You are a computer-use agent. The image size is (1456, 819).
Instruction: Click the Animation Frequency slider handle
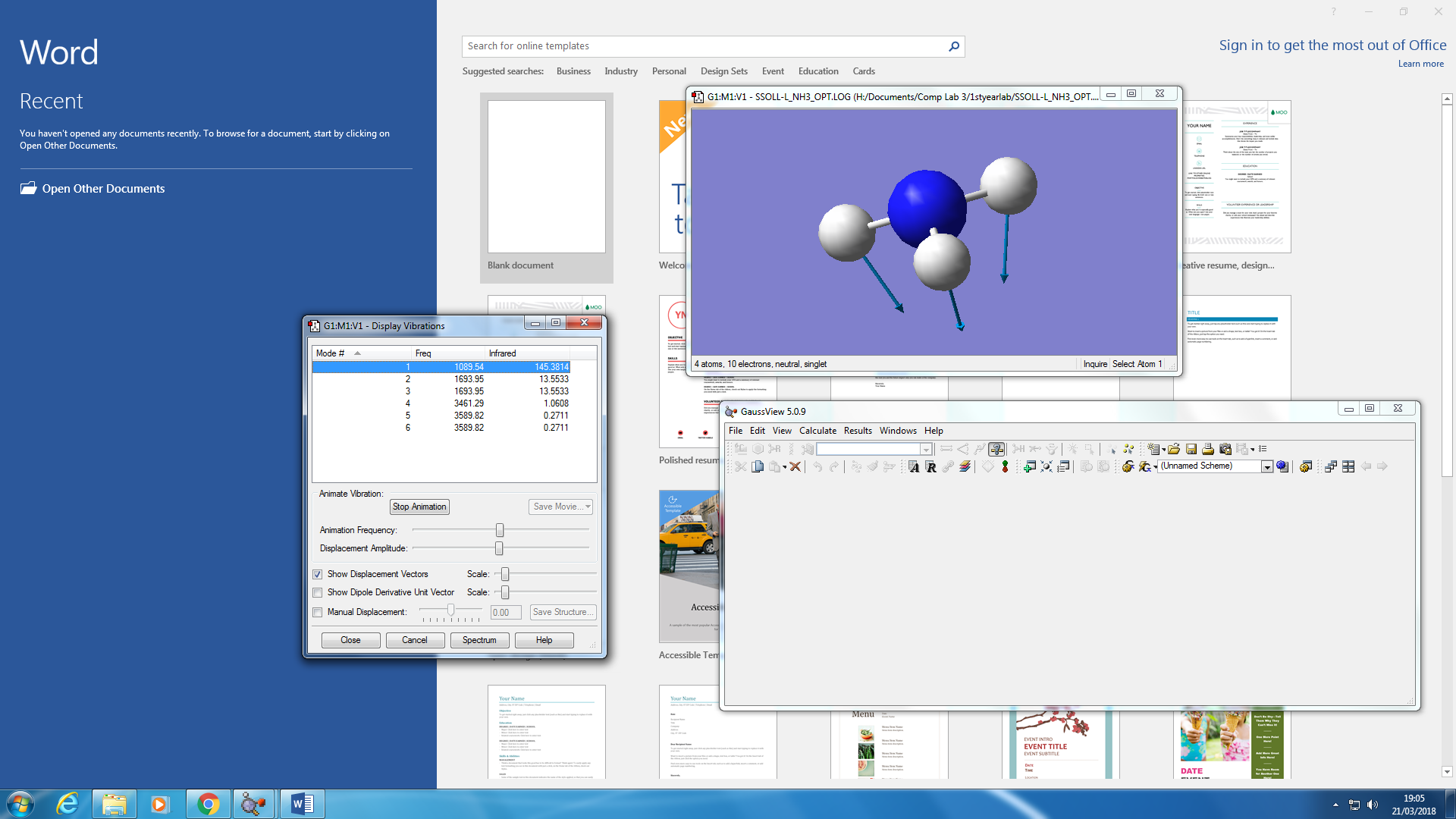coord(500,530)
